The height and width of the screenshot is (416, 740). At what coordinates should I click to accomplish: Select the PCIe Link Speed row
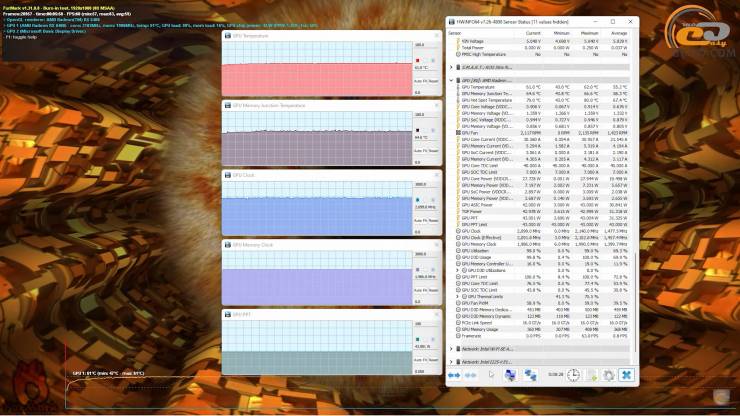pyautogui.click(x=542, y=323)
